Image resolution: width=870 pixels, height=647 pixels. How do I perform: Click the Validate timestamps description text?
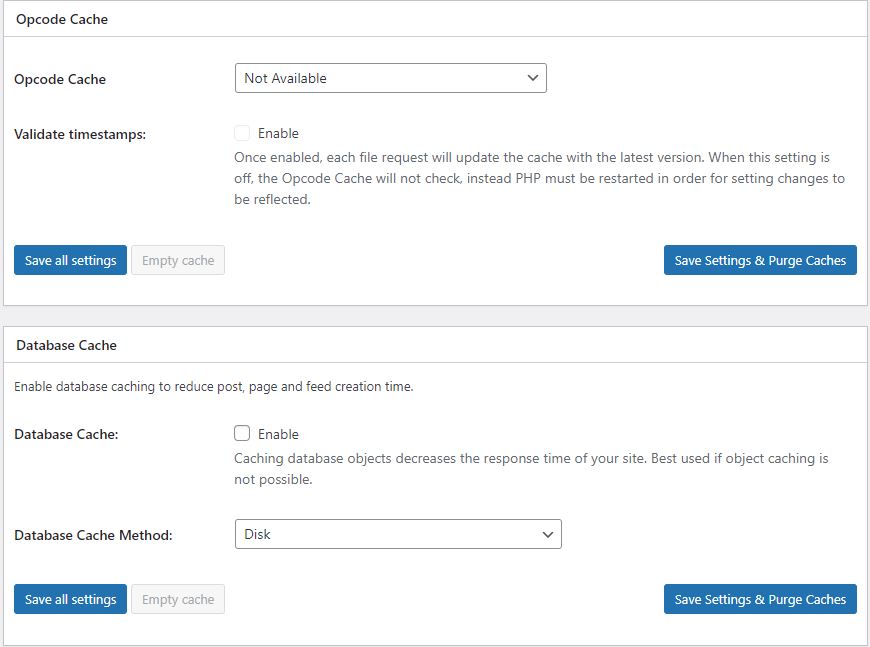pos(539,179)
